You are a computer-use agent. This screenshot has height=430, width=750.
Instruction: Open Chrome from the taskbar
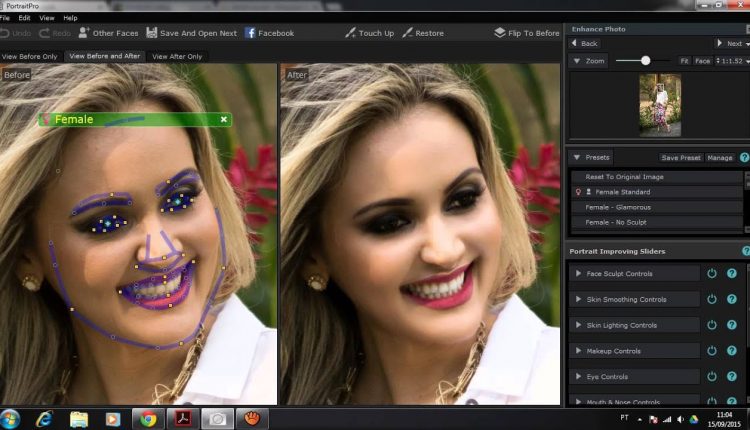point(148,419)
